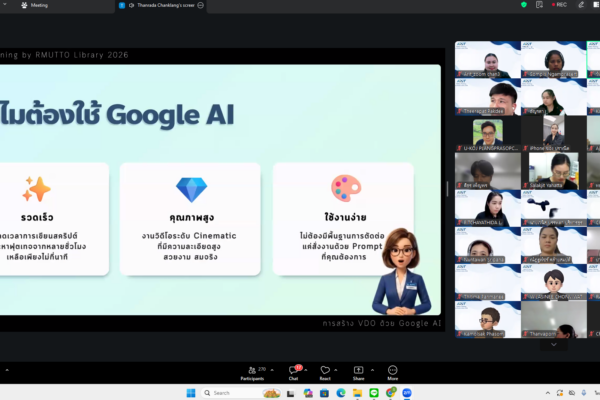Select Kamolsak Phasom's avatar tile
Image resolution: width=600 pixels, height=400 pixels.
pyautogui.click(x=488, y=320)
